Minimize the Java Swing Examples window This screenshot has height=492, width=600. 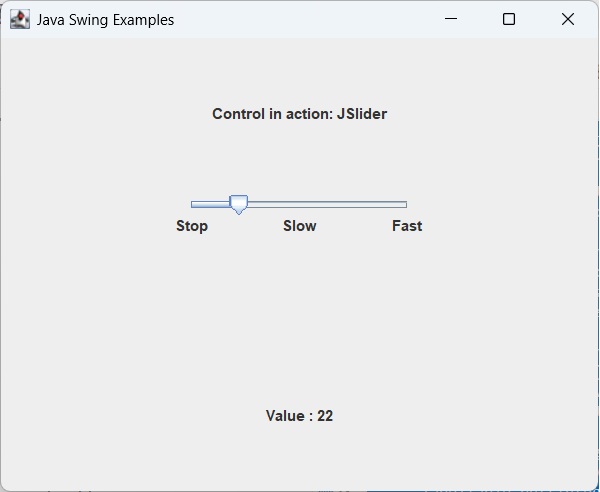tap(451, 19)
